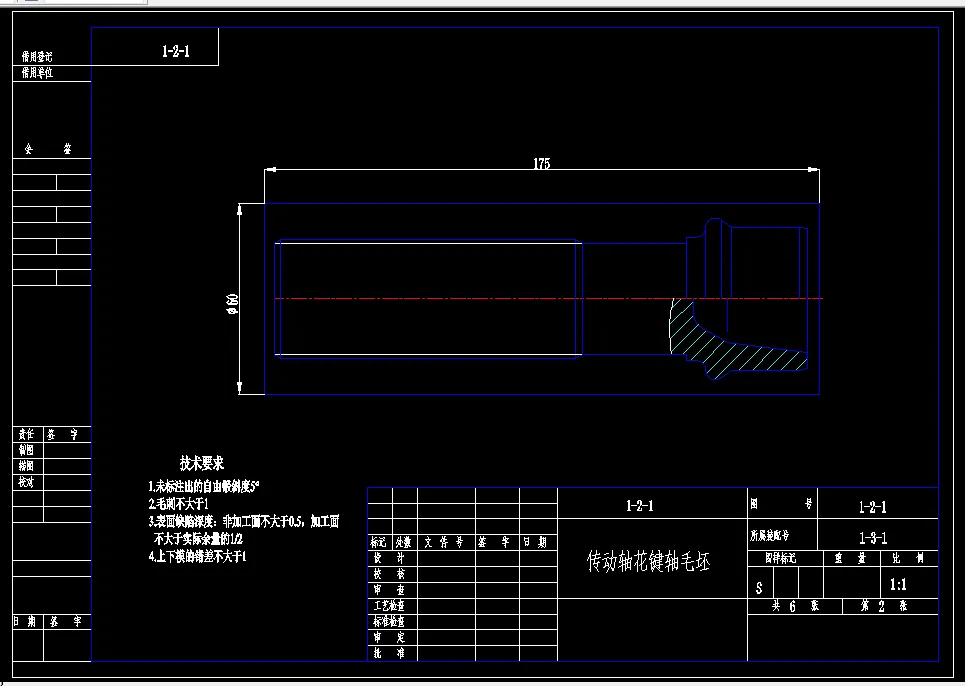
Task: Click the 所属装配号 label
Action: [x=770, y=536]
